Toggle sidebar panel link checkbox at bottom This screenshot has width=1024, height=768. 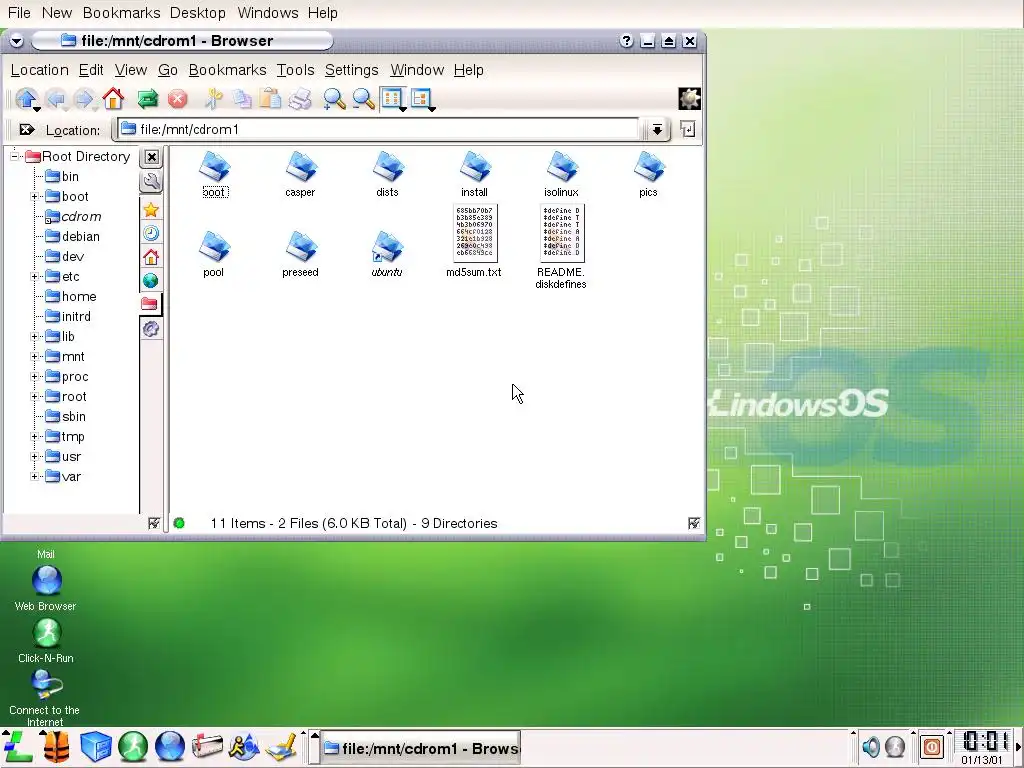click(x=153, y=523)
